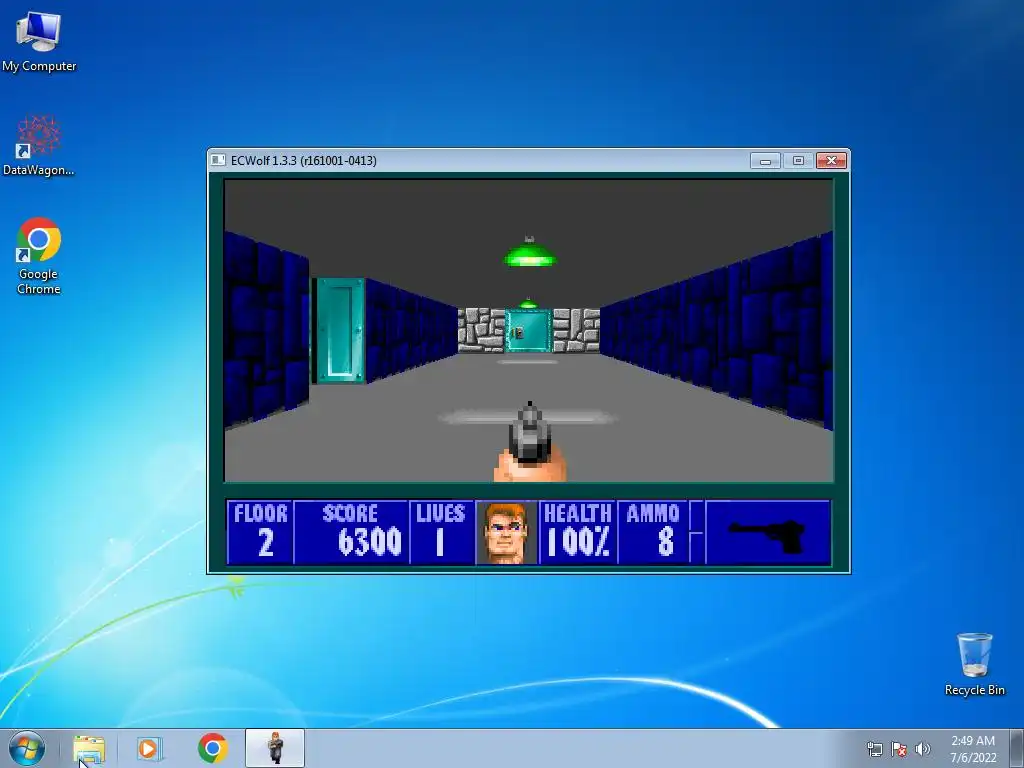Click the Show Desktop strip on taskbar
The image size is (1024, 768).
tap(1018, 748)
